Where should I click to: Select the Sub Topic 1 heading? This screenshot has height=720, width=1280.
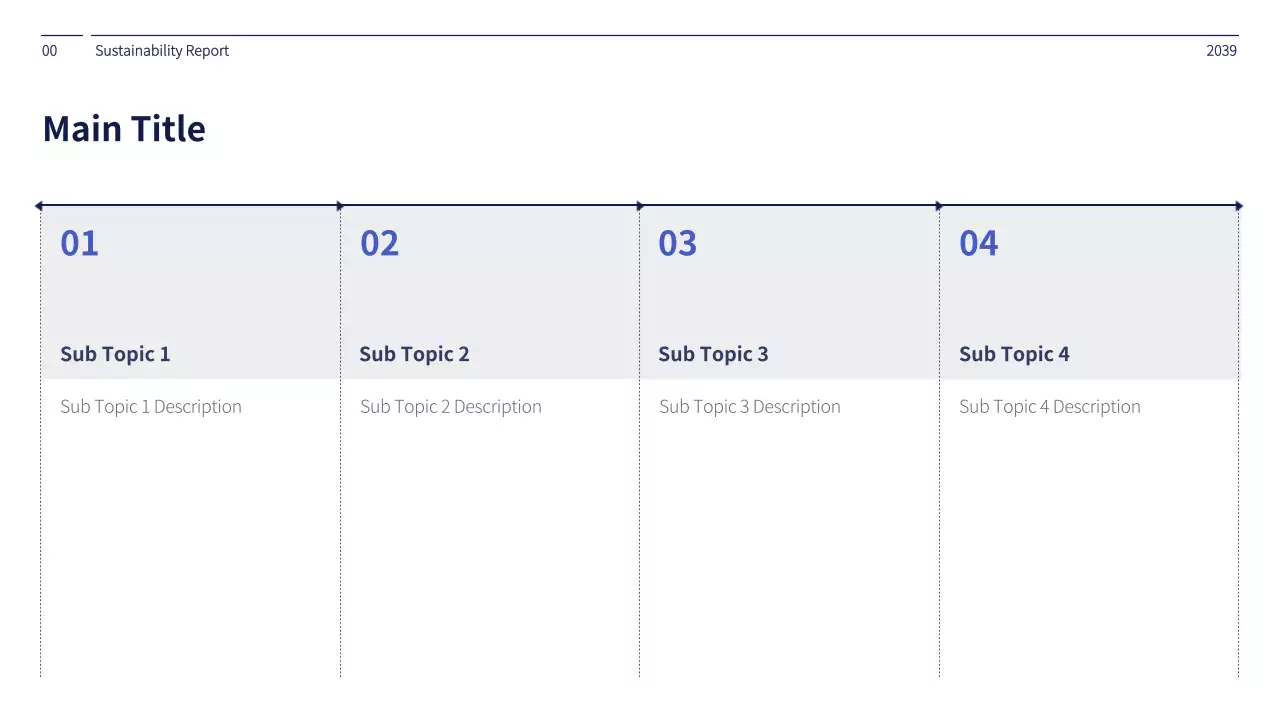tap(115, 354)
